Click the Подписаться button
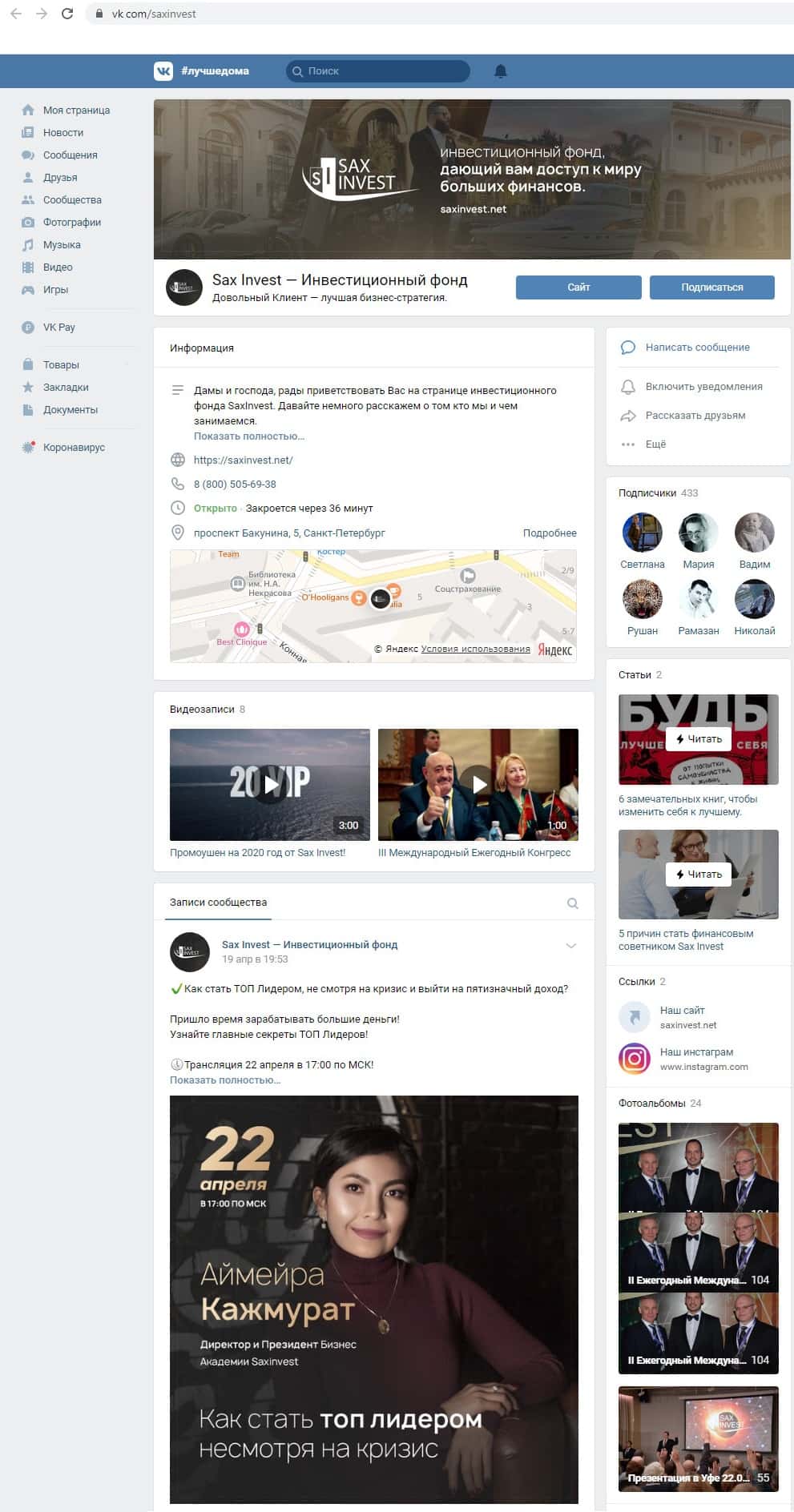The image size is (794, 1512). (712, 288)
